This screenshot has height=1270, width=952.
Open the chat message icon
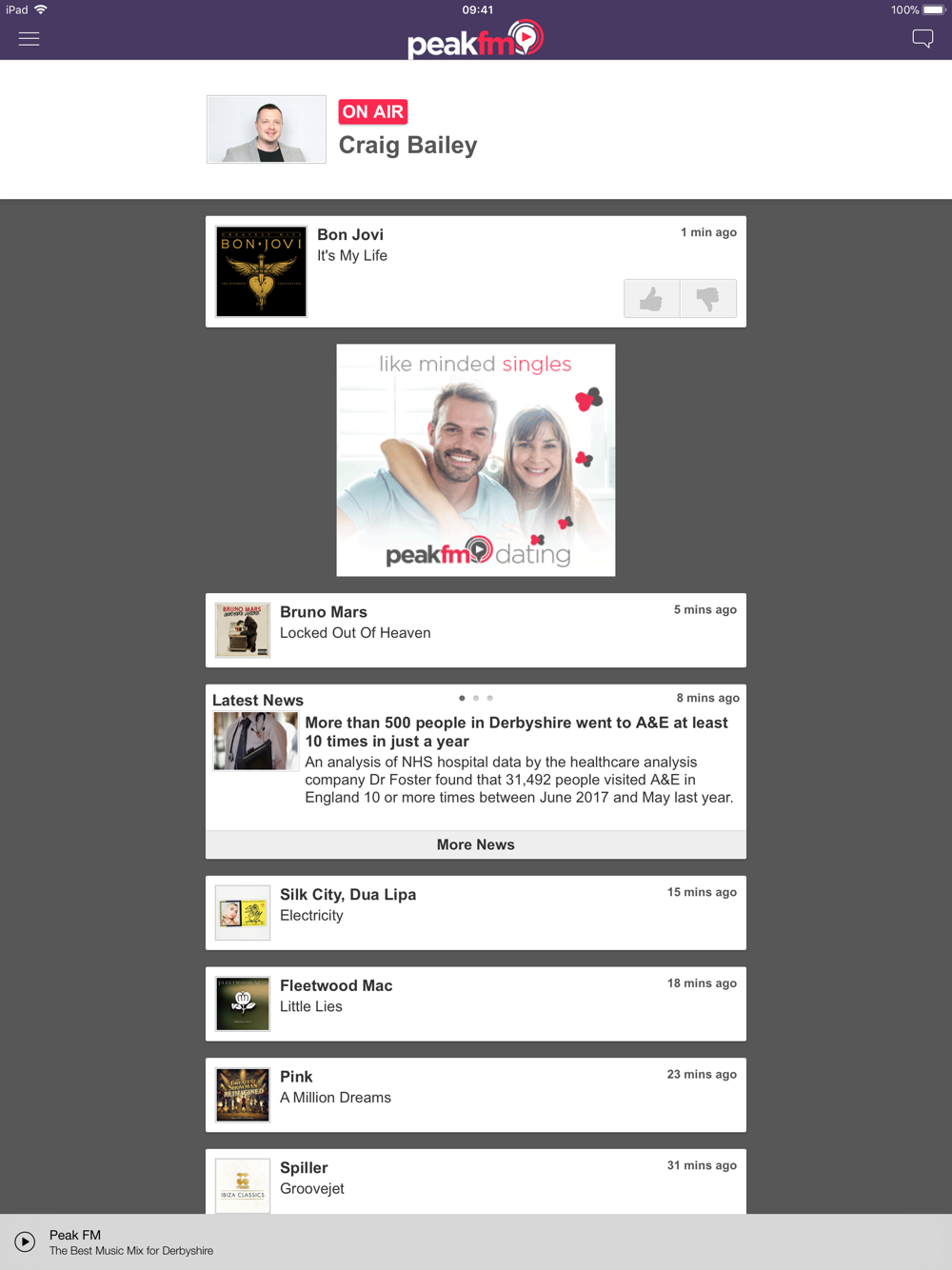point(922,39)
